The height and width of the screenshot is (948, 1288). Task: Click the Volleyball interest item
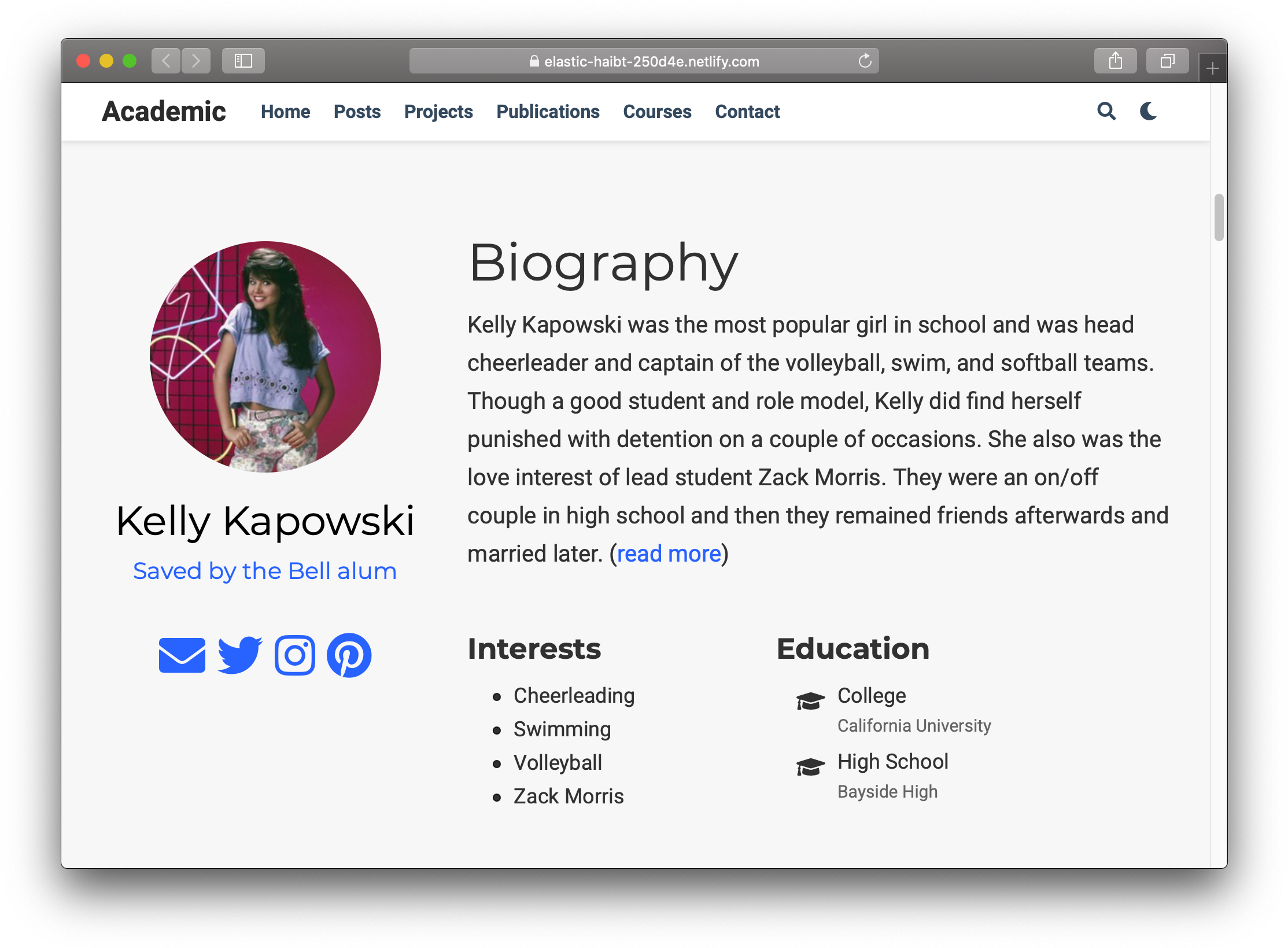click(x=558, y=763)
